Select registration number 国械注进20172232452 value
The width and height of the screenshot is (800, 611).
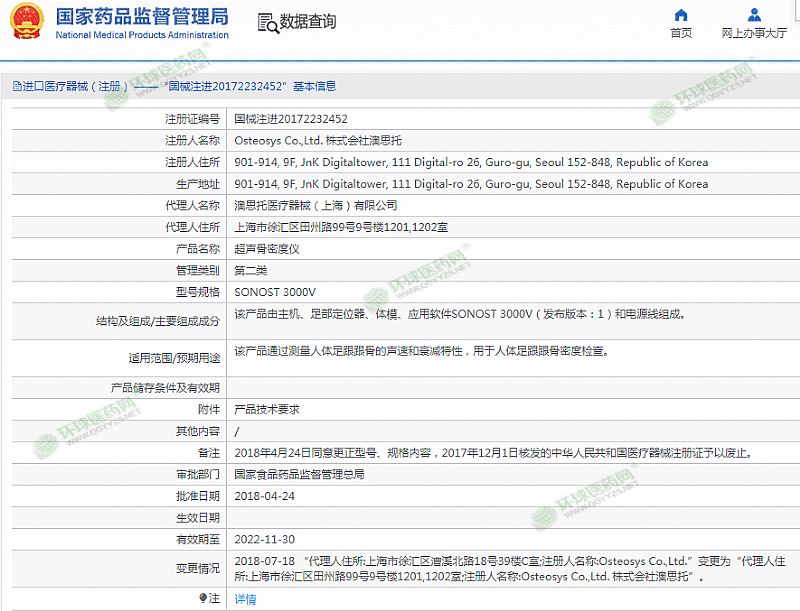[x=290, y=118]
